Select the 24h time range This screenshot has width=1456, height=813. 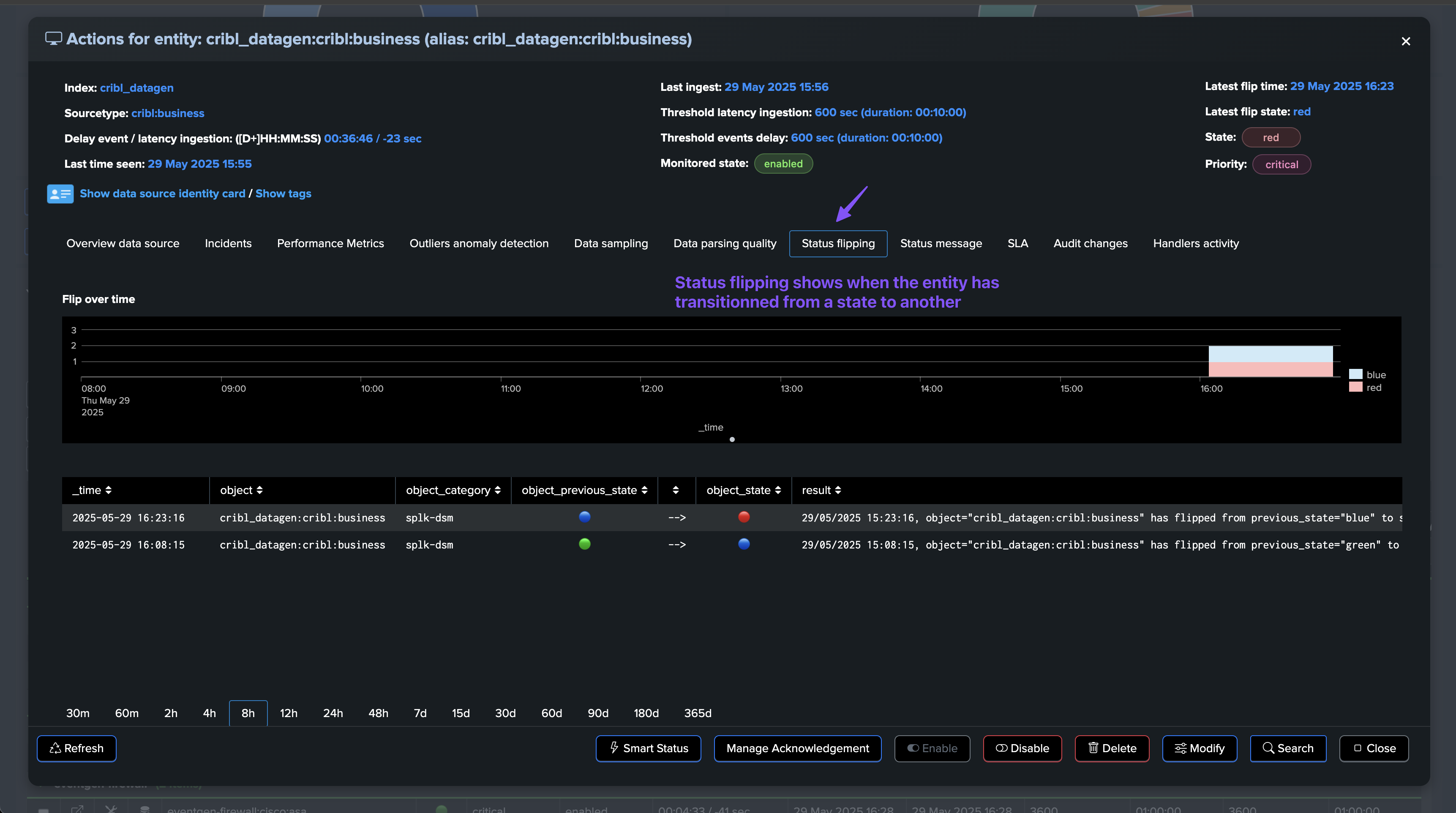coord(333,714)
